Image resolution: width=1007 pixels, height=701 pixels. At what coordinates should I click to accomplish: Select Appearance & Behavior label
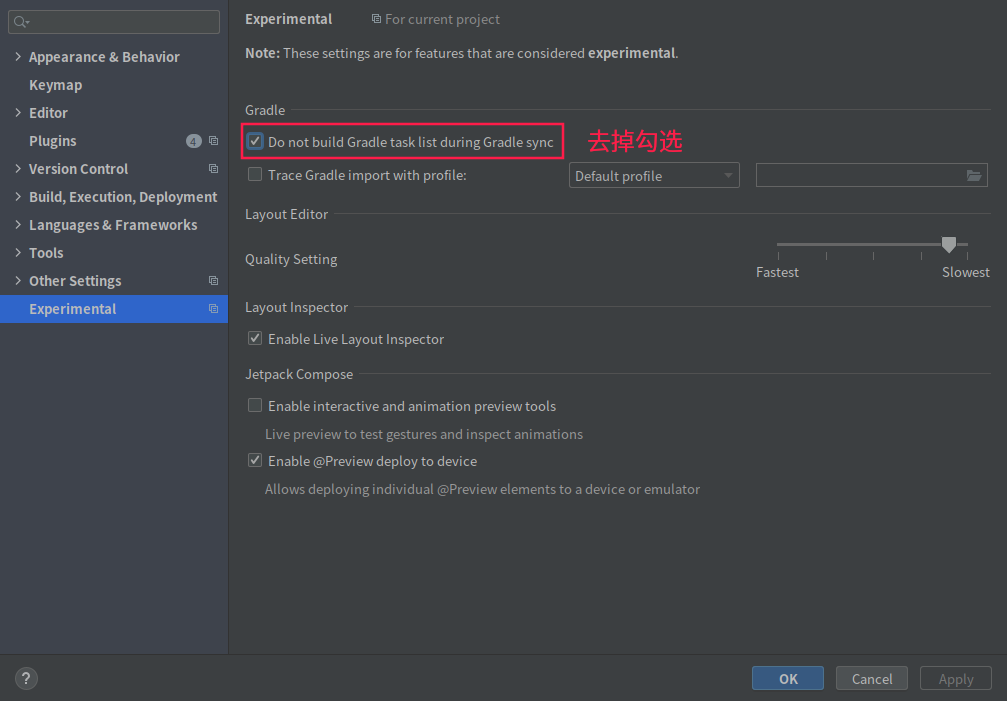click(104, 56)
